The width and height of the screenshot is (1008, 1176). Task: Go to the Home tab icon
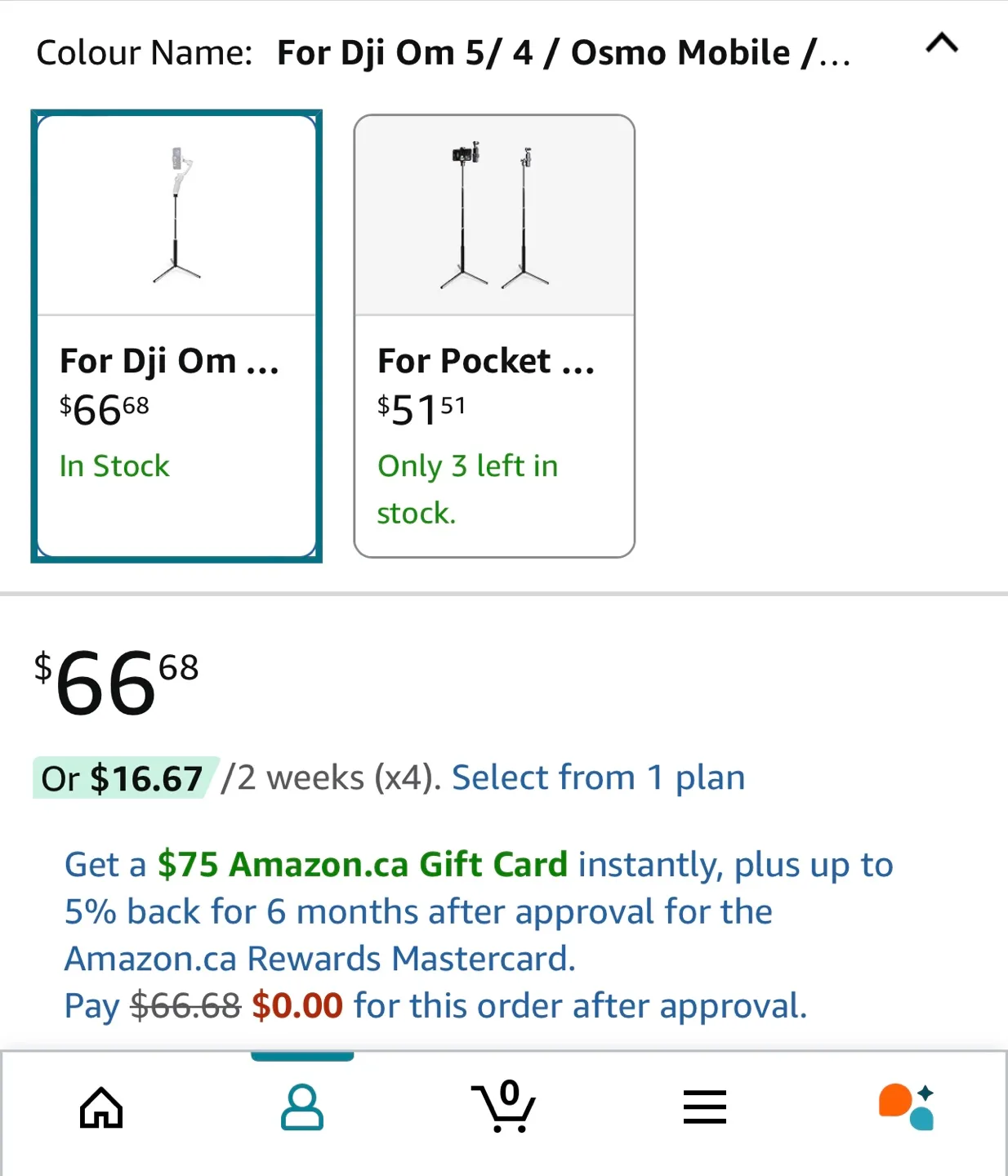(101, 1107)
